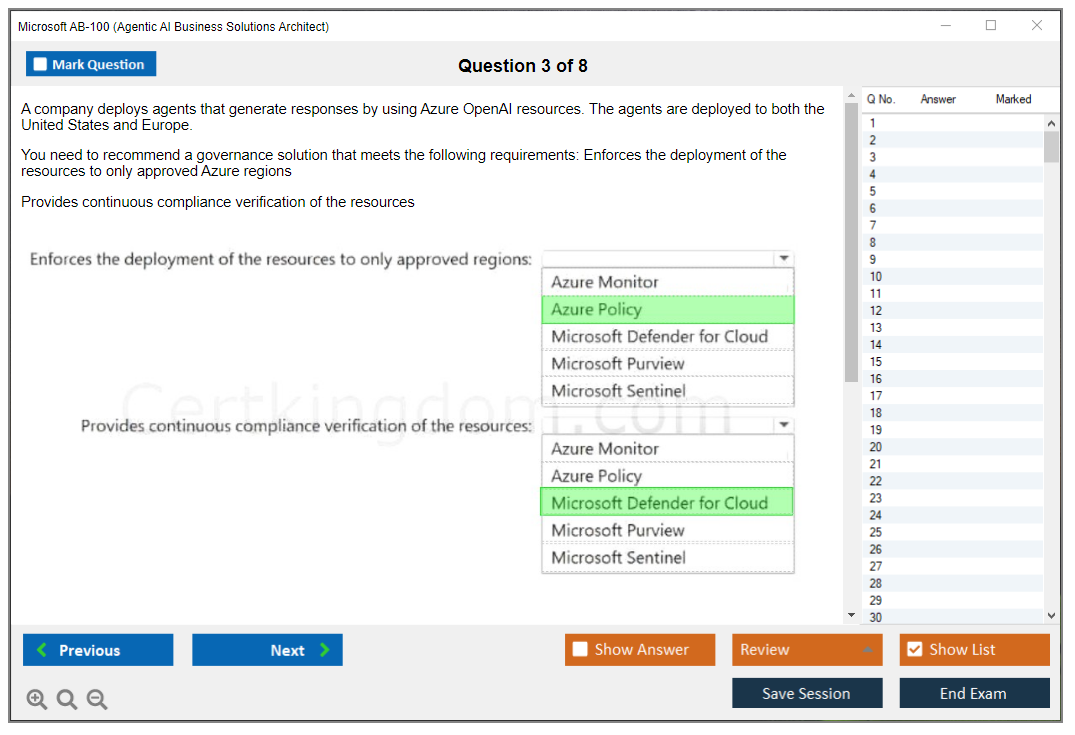The width and height of the screenshot is (1075, 735).
Task: Click question pane scroll-down arrow
Action: tap(852, 615)
